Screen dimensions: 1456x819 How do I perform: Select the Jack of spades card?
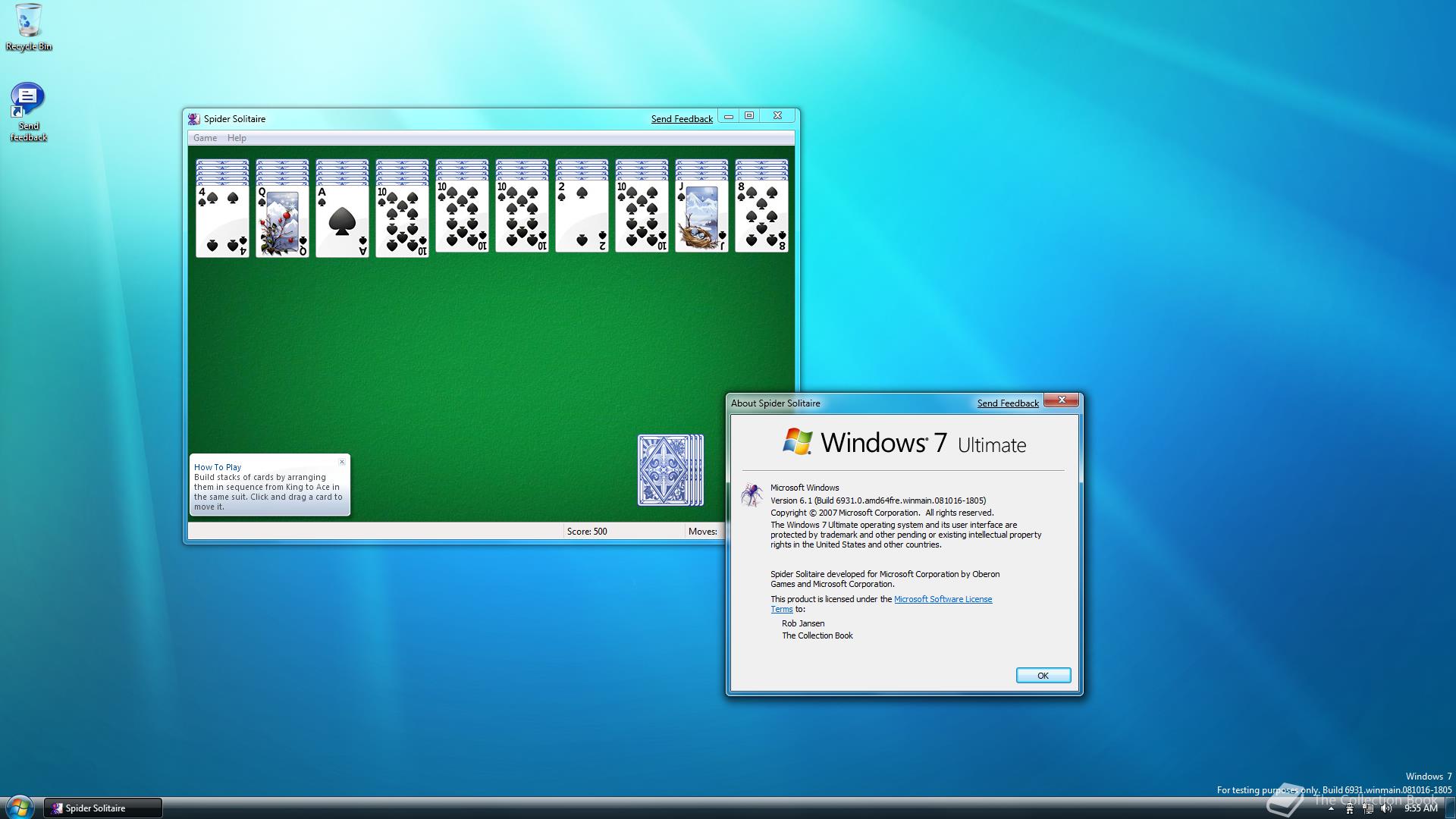pyautogui.click(x=701, y=215)
